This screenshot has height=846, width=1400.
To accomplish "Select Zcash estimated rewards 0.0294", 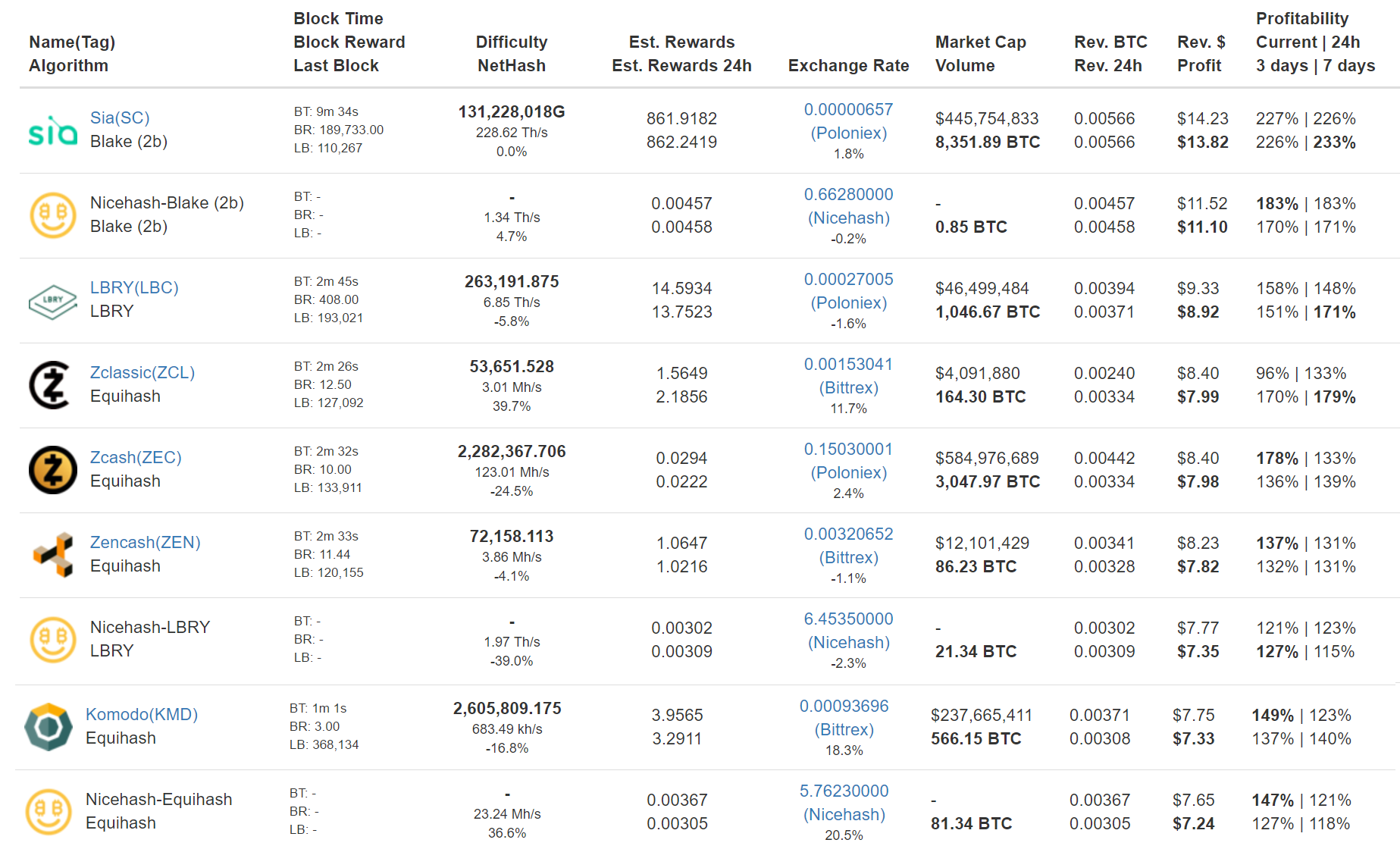I will click(x=681, y=459).
